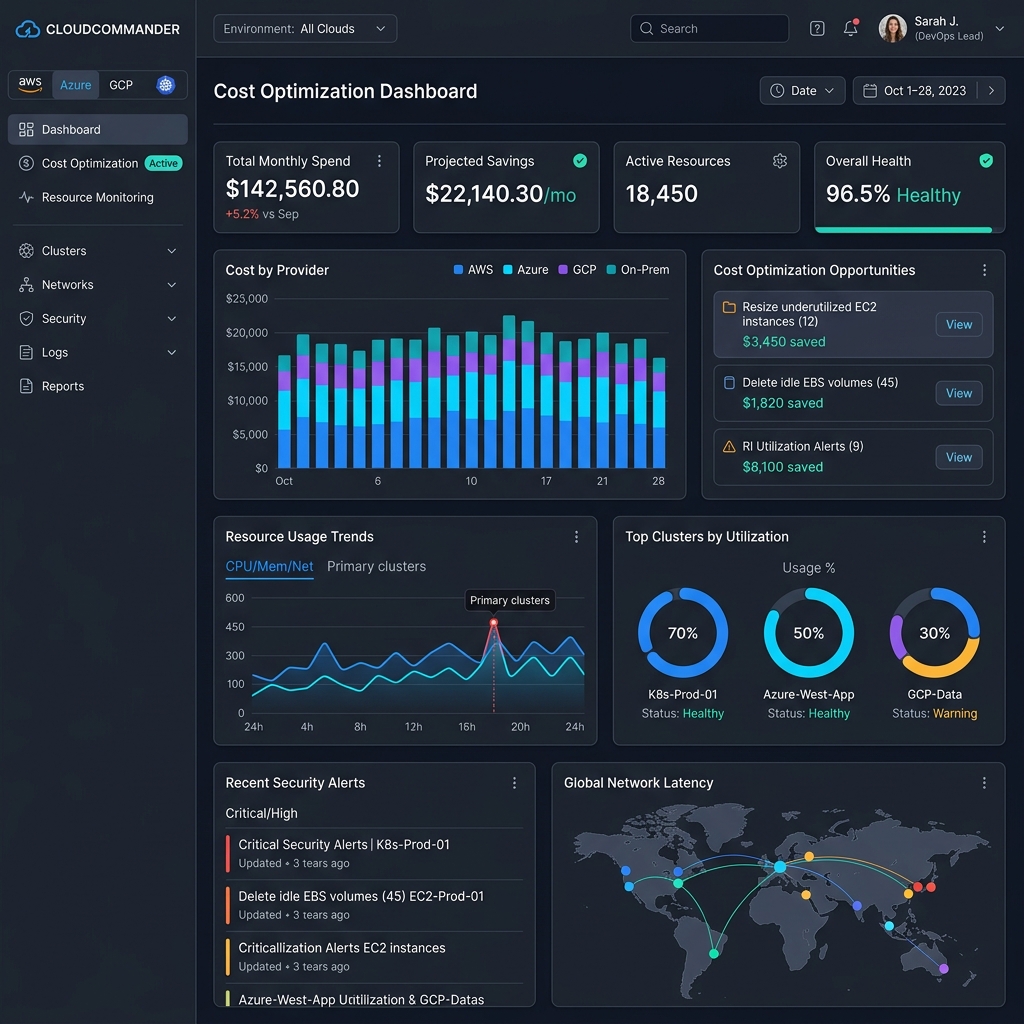Click the EC2 folder icon
1024x1024 pixels.
[x=729, y=307]
